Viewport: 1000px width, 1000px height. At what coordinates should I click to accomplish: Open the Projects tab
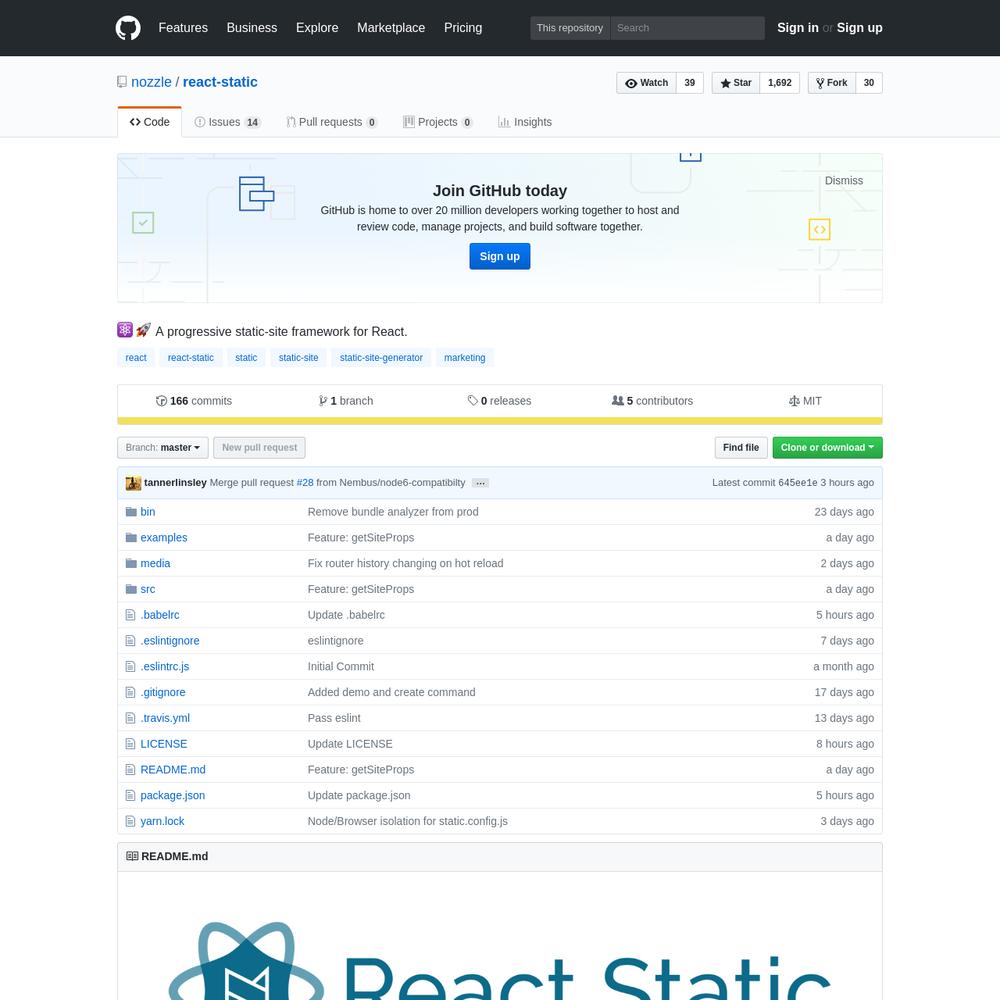click(438, 122)
